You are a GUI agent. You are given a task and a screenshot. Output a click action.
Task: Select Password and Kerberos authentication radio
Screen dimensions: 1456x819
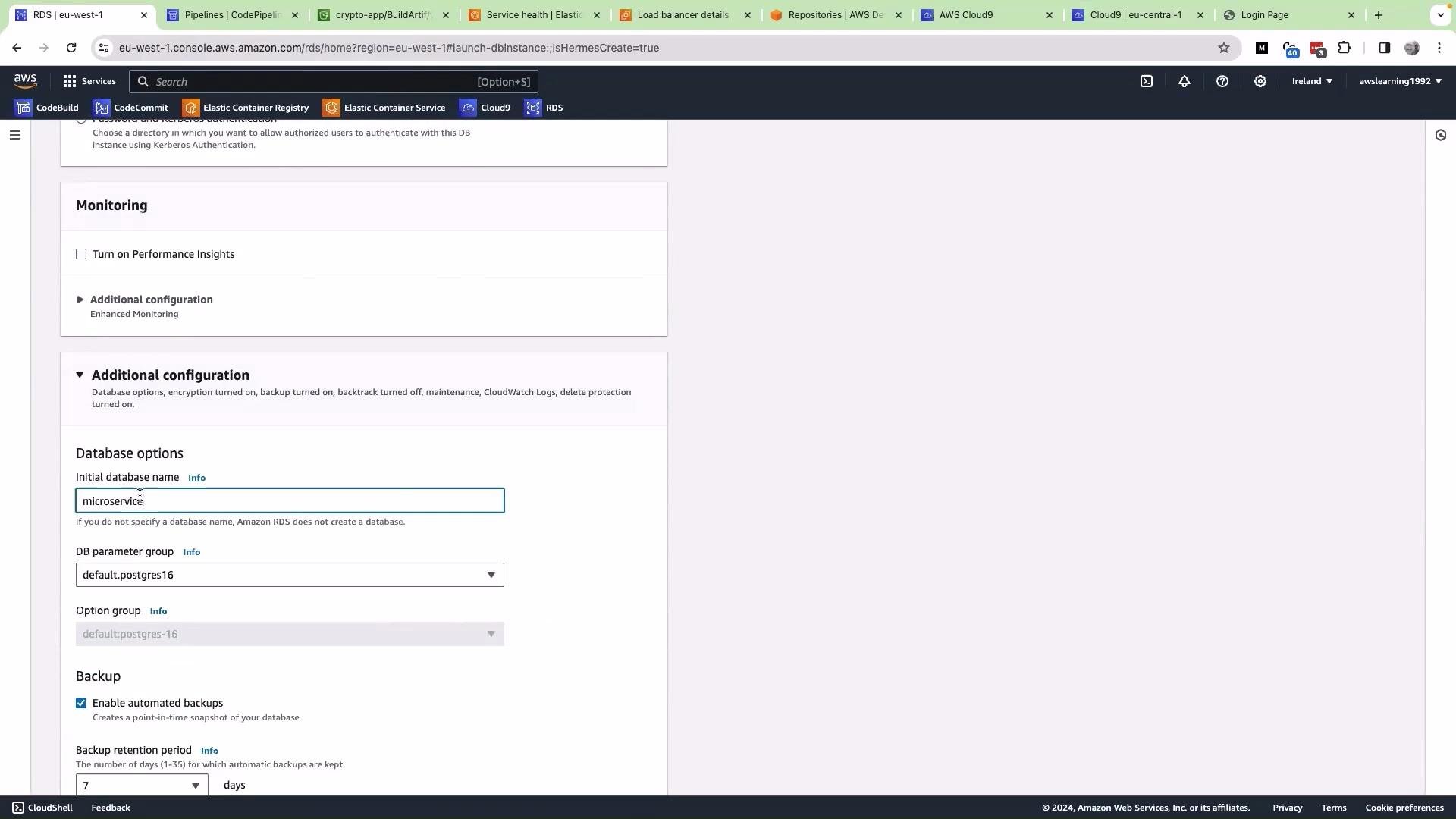(x=81, y=120)
